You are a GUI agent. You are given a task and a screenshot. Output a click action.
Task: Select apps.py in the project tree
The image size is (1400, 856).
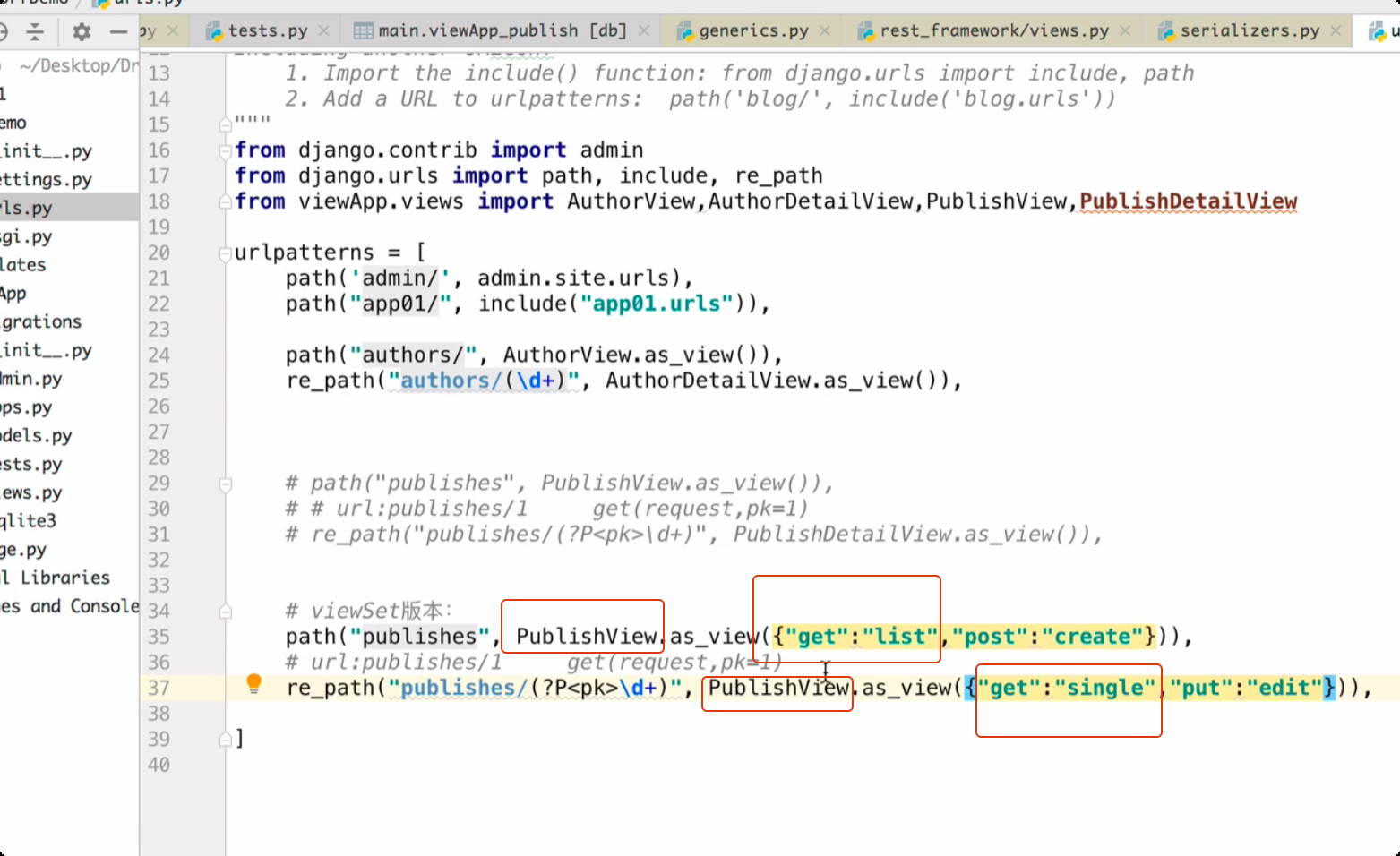tap(27, 407)
